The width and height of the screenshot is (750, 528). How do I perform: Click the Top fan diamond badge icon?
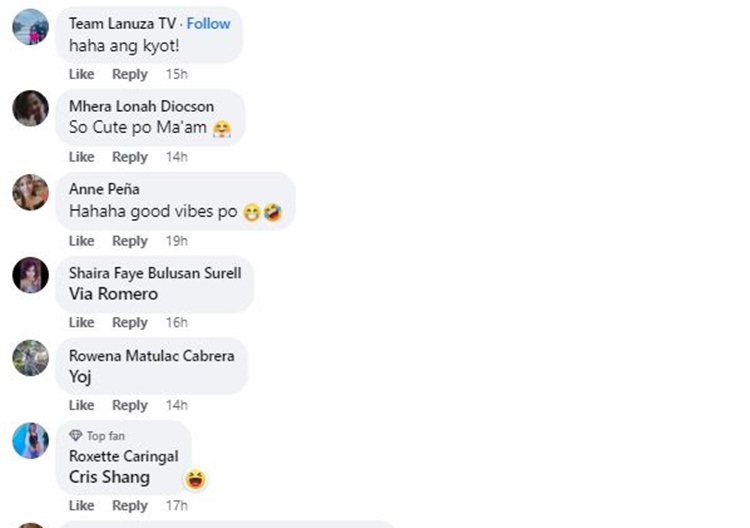(75, 436)
